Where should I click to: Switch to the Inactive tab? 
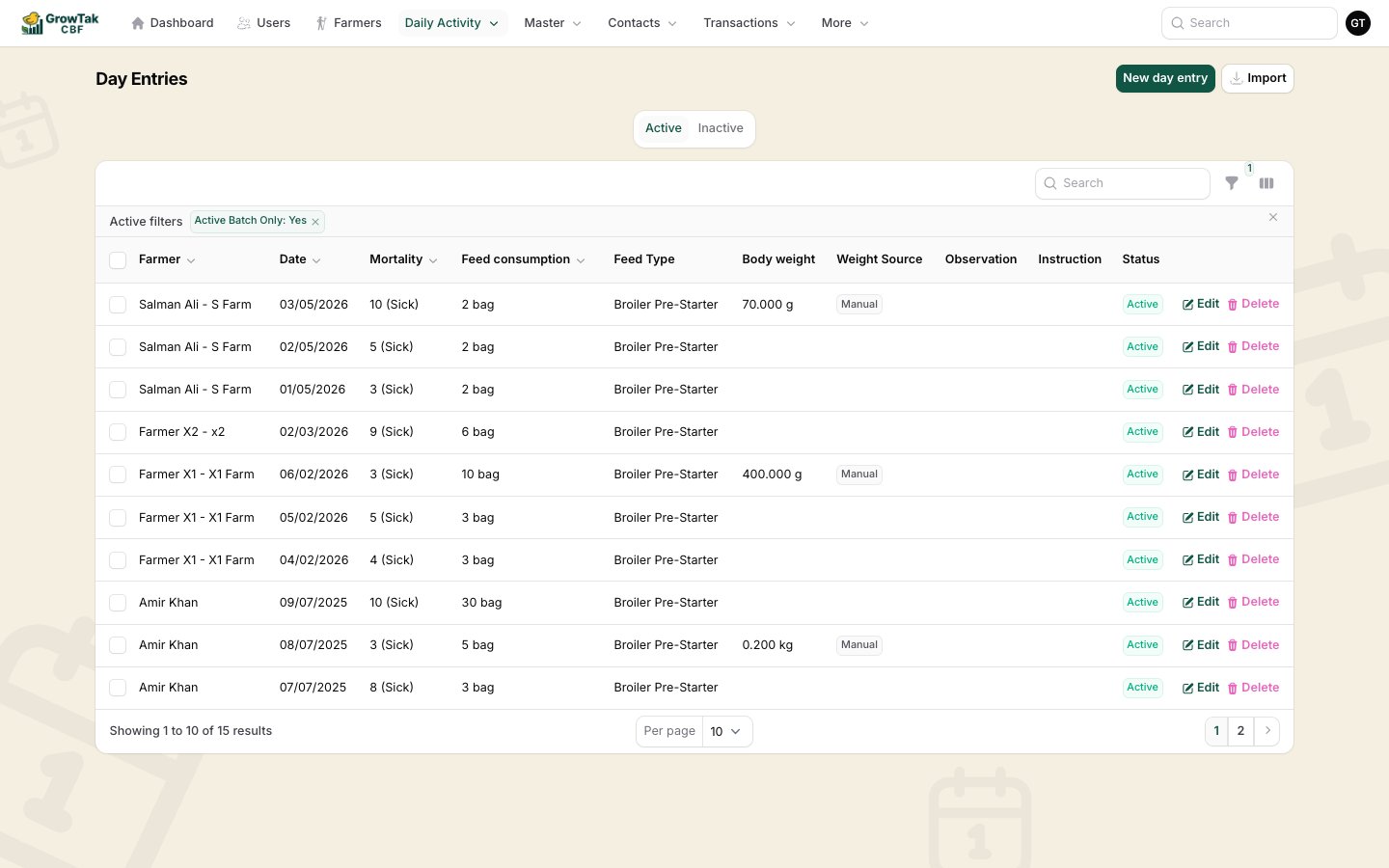coord(721,128)
